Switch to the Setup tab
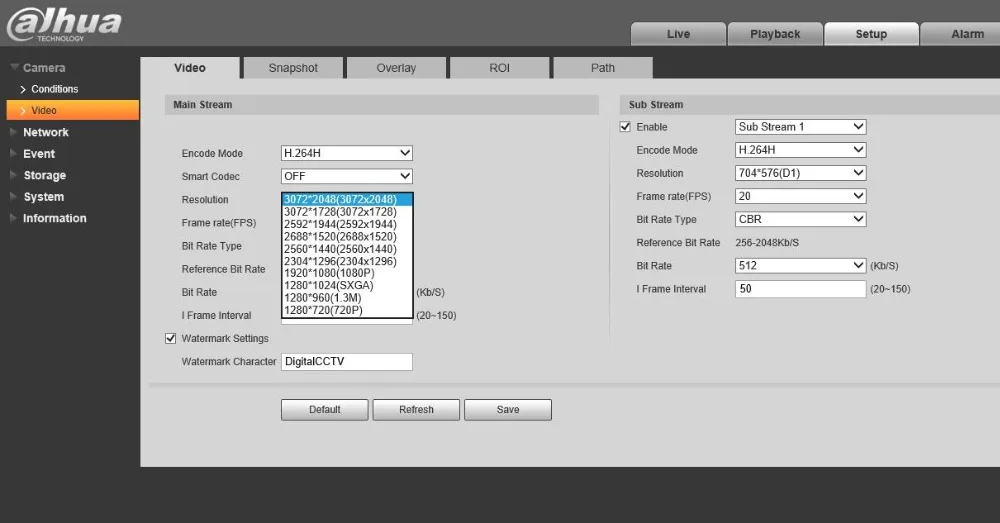The height and width of the screenshot is (523, 1000). 871,34
